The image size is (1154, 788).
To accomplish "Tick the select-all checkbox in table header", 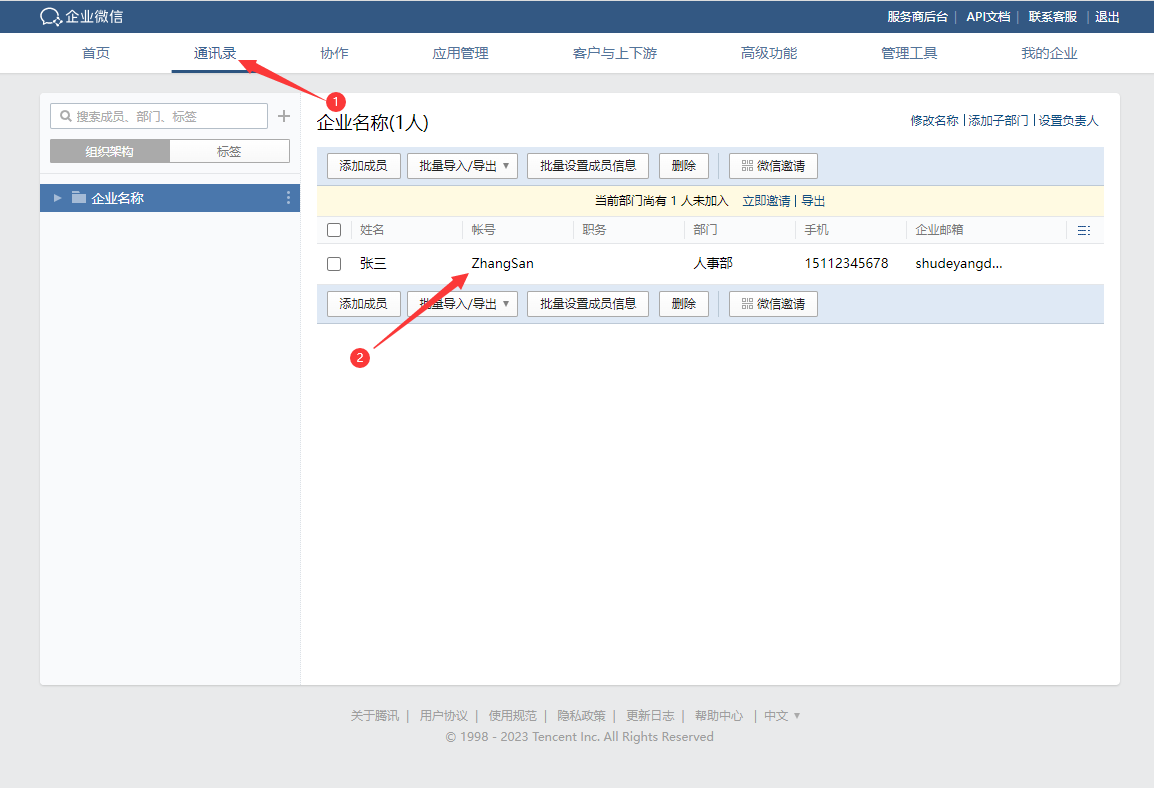I will [334, 230].
